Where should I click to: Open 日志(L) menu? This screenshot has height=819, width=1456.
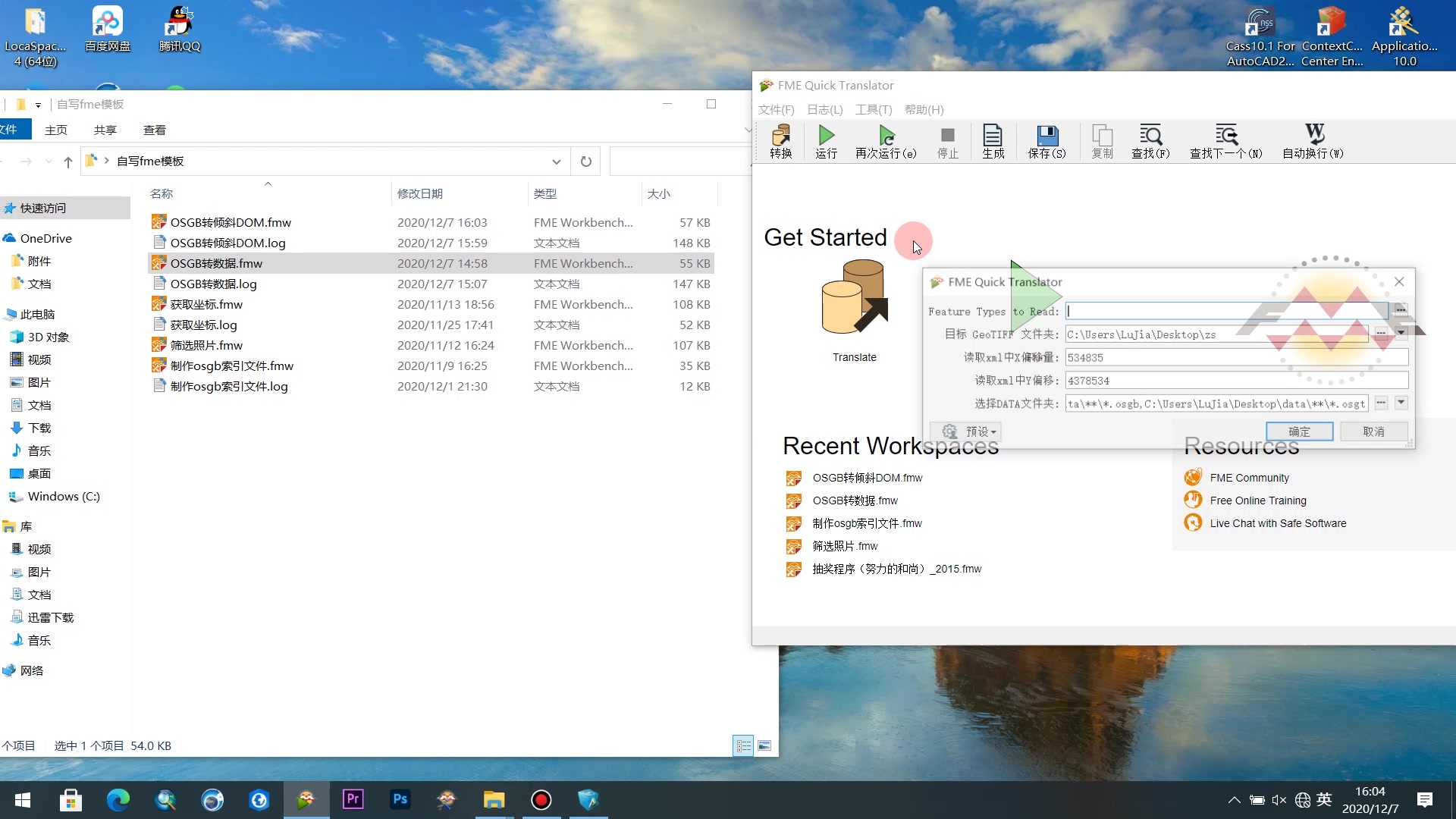(x=824, y=110)
